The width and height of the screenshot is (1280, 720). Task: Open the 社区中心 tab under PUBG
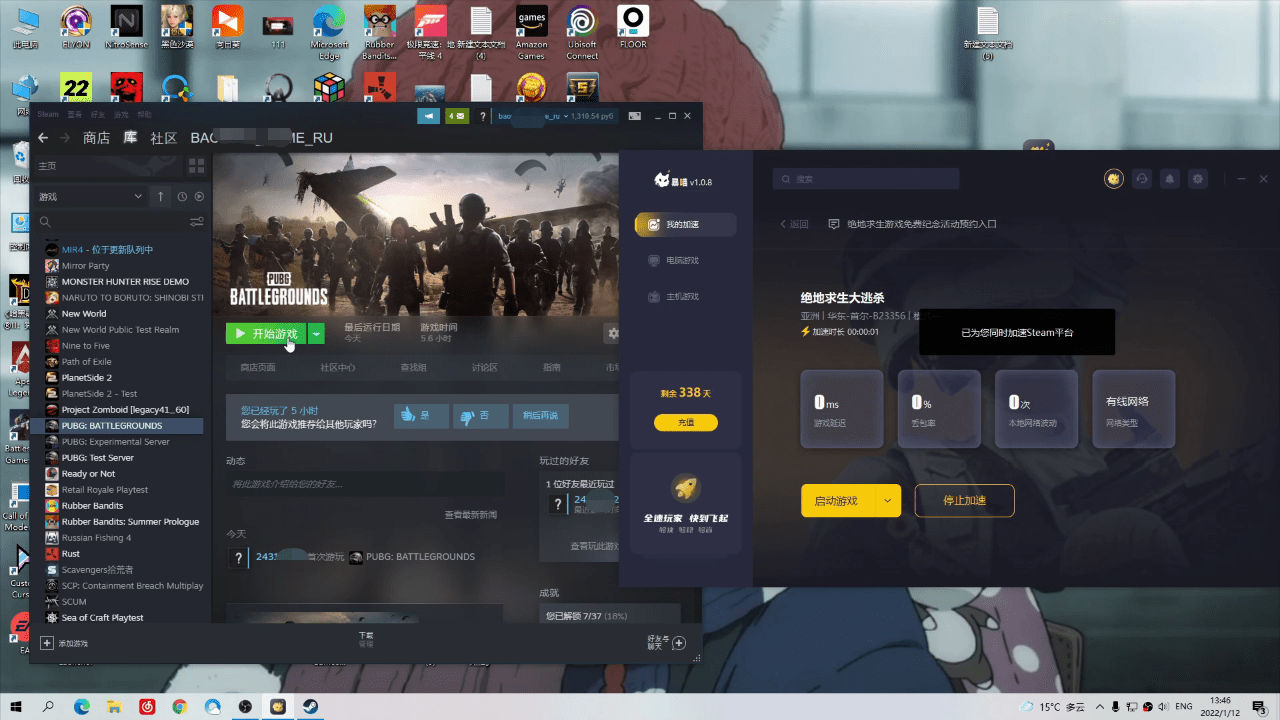pos(338,368)
